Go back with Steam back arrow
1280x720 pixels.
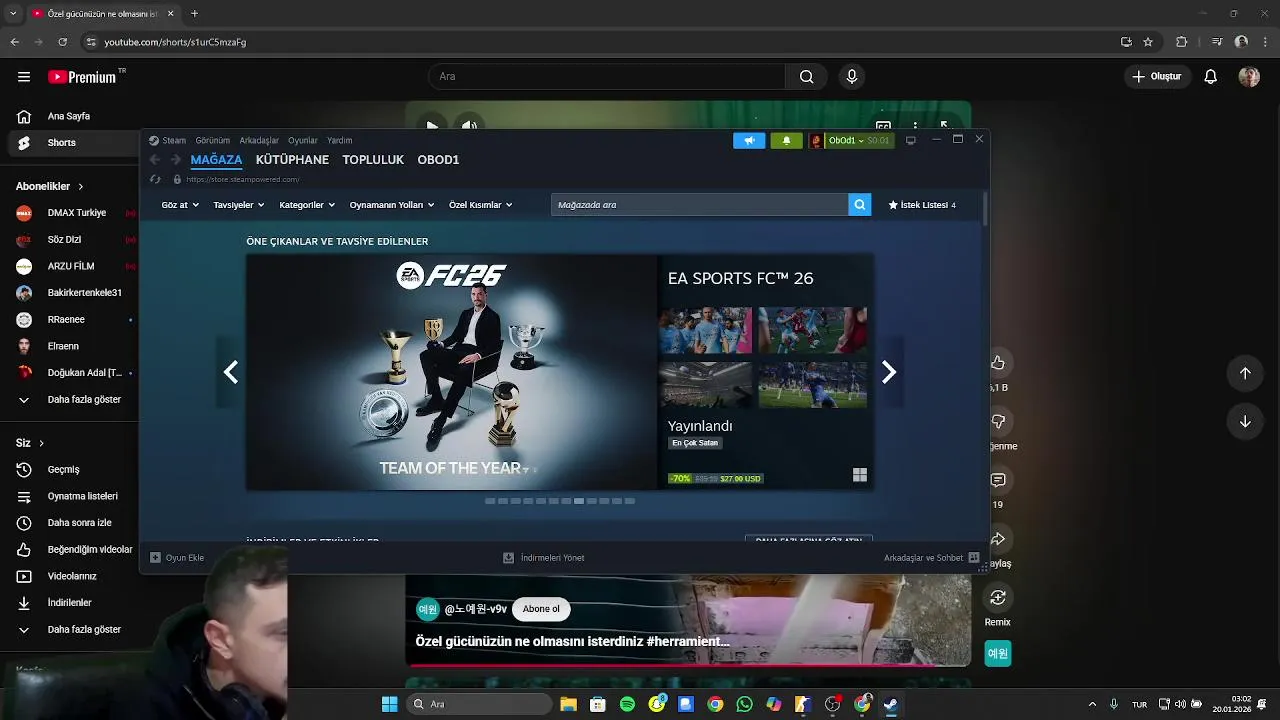point(155,160)
